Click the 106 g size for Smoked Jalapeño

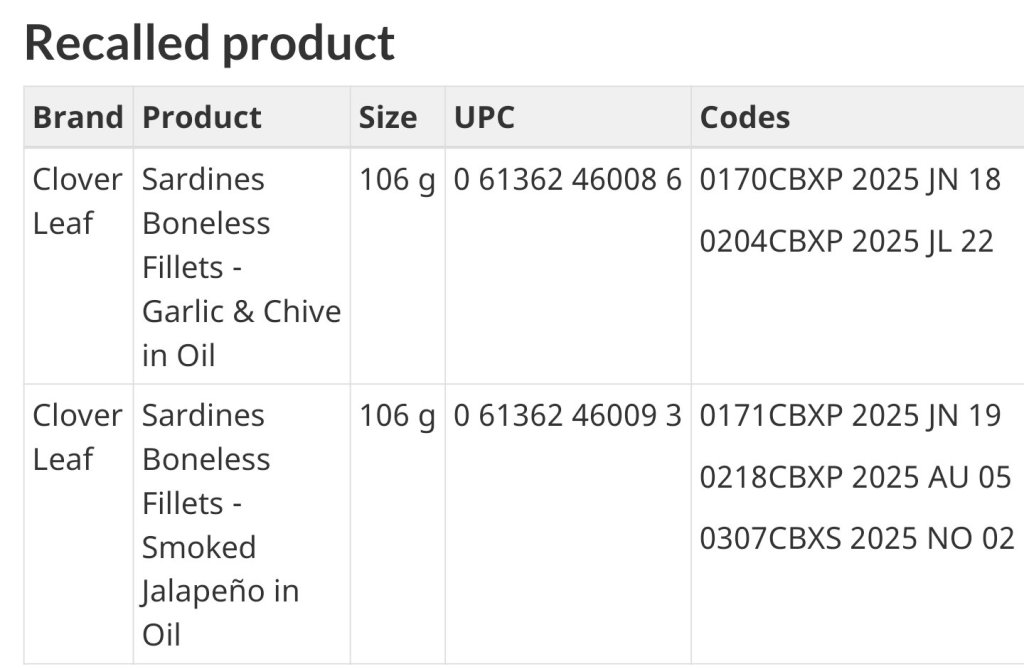(397, 415)
